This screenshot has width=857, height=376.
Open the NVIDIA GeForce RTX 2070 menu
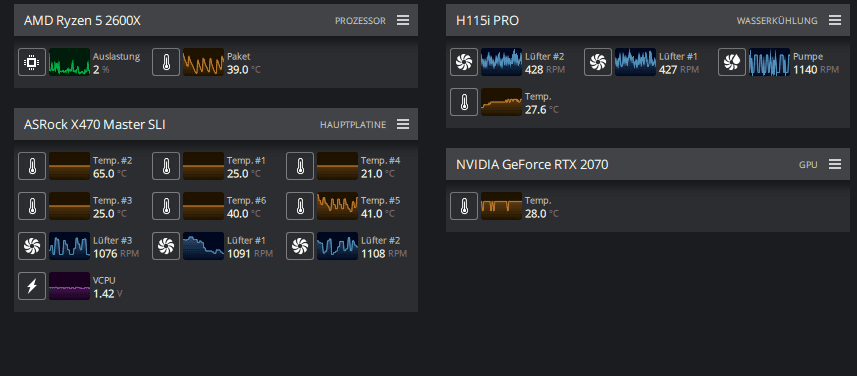[x=835, y=164]
